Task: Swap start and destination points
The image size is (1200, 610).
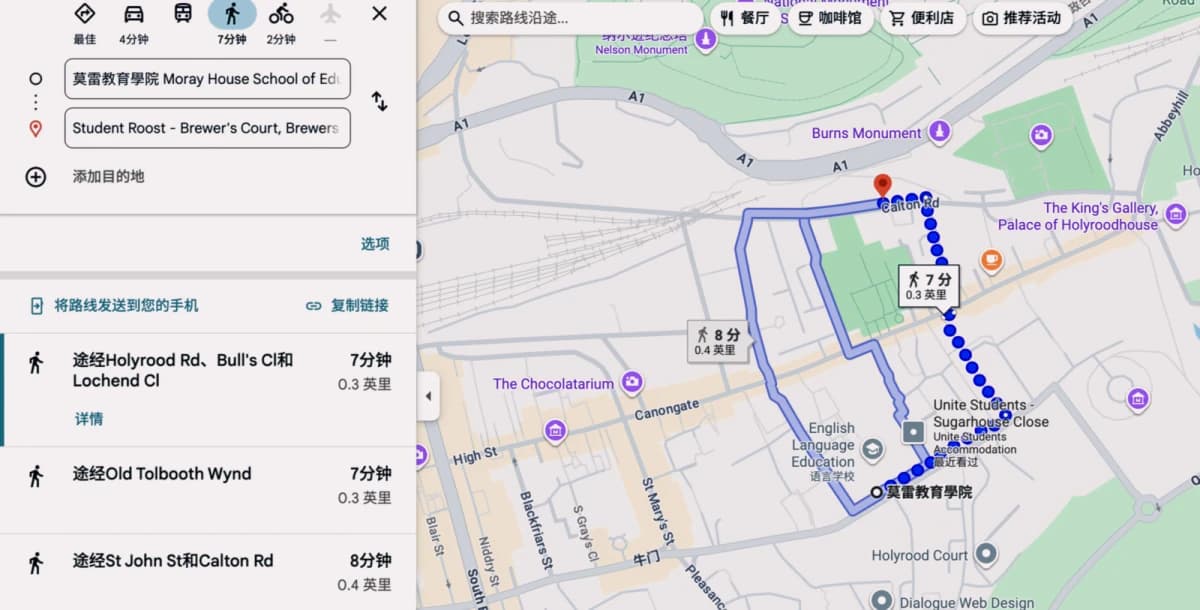Action: tap(379, 101)
